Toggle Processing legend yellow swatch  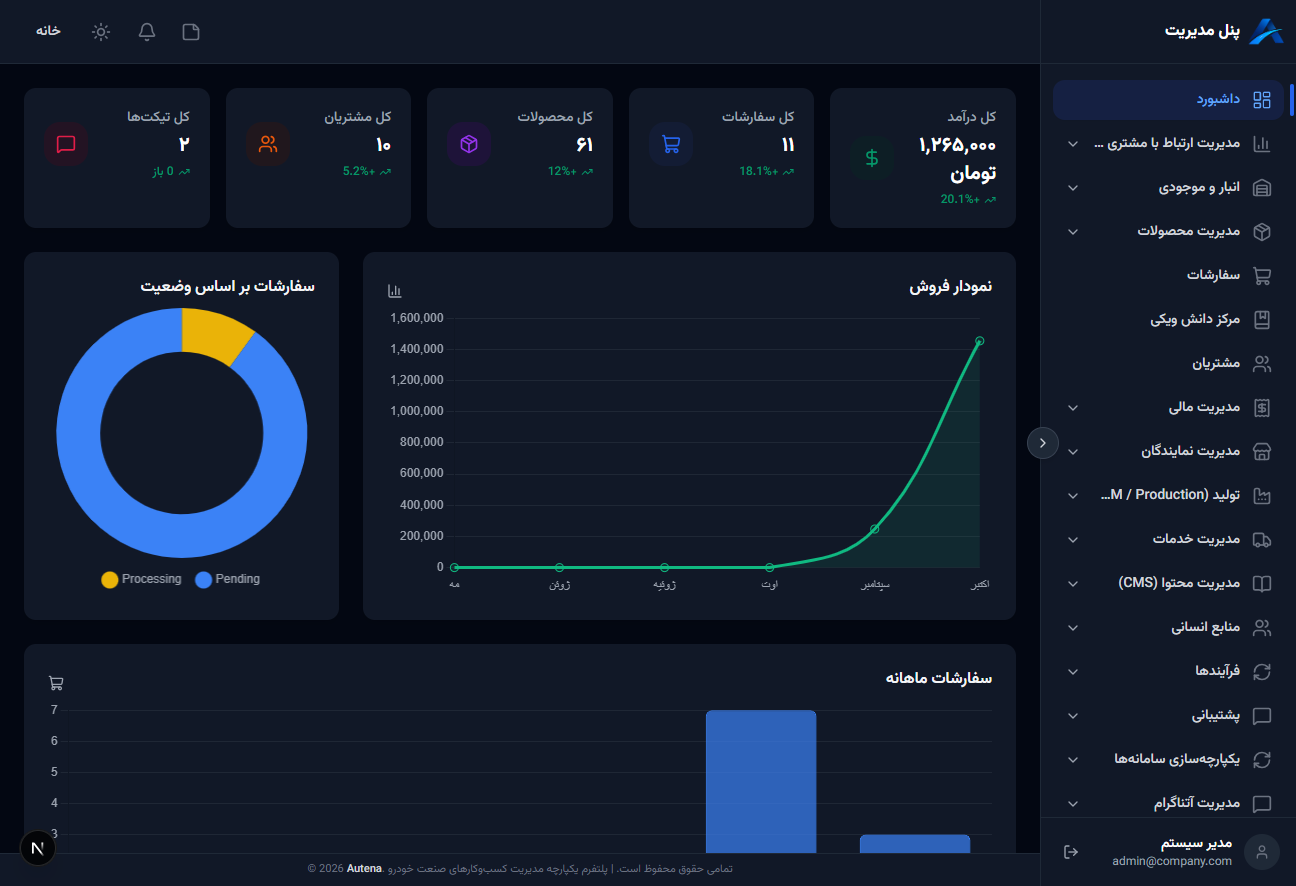coord(110,580)
